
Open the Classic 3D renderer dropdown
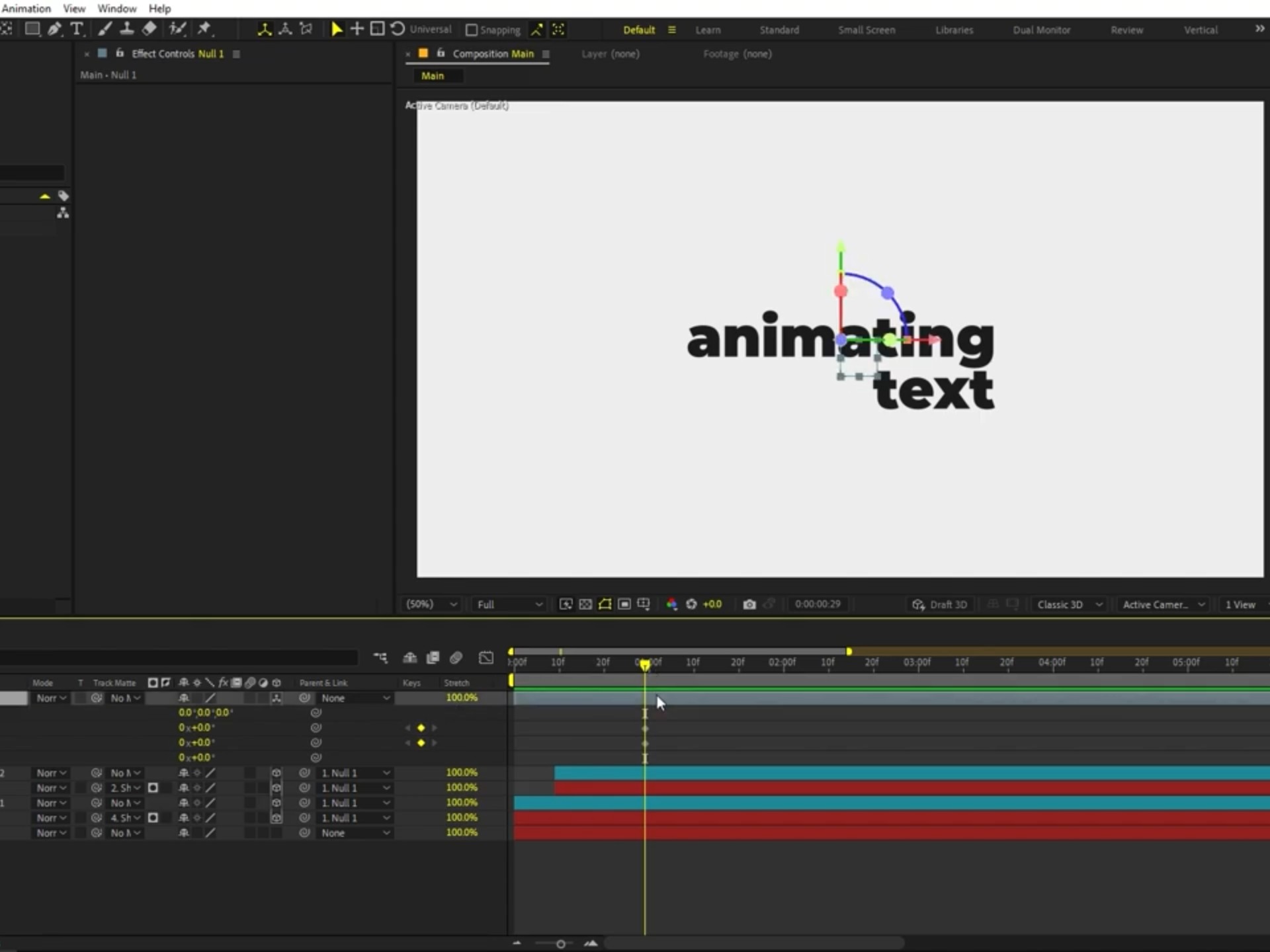point(1069,604)
